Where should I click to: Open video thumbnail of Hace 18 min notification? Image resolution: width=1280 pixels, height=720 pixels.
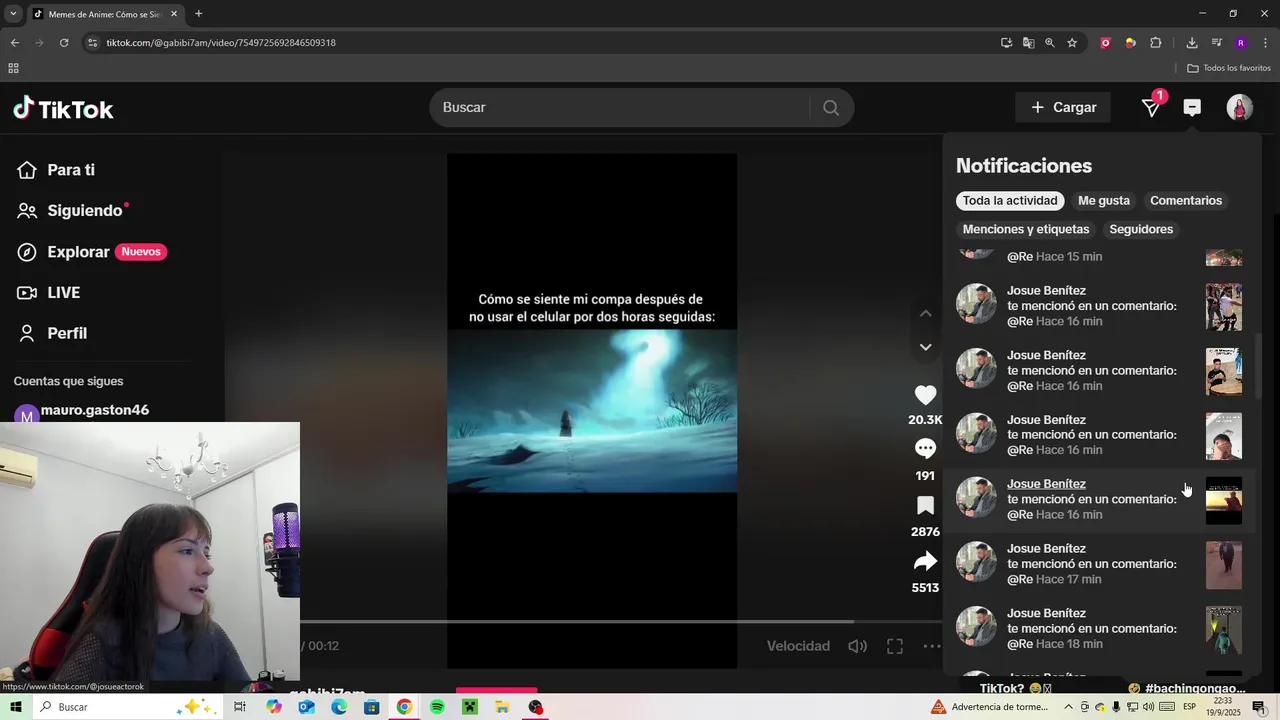[x=1224, y=630]
